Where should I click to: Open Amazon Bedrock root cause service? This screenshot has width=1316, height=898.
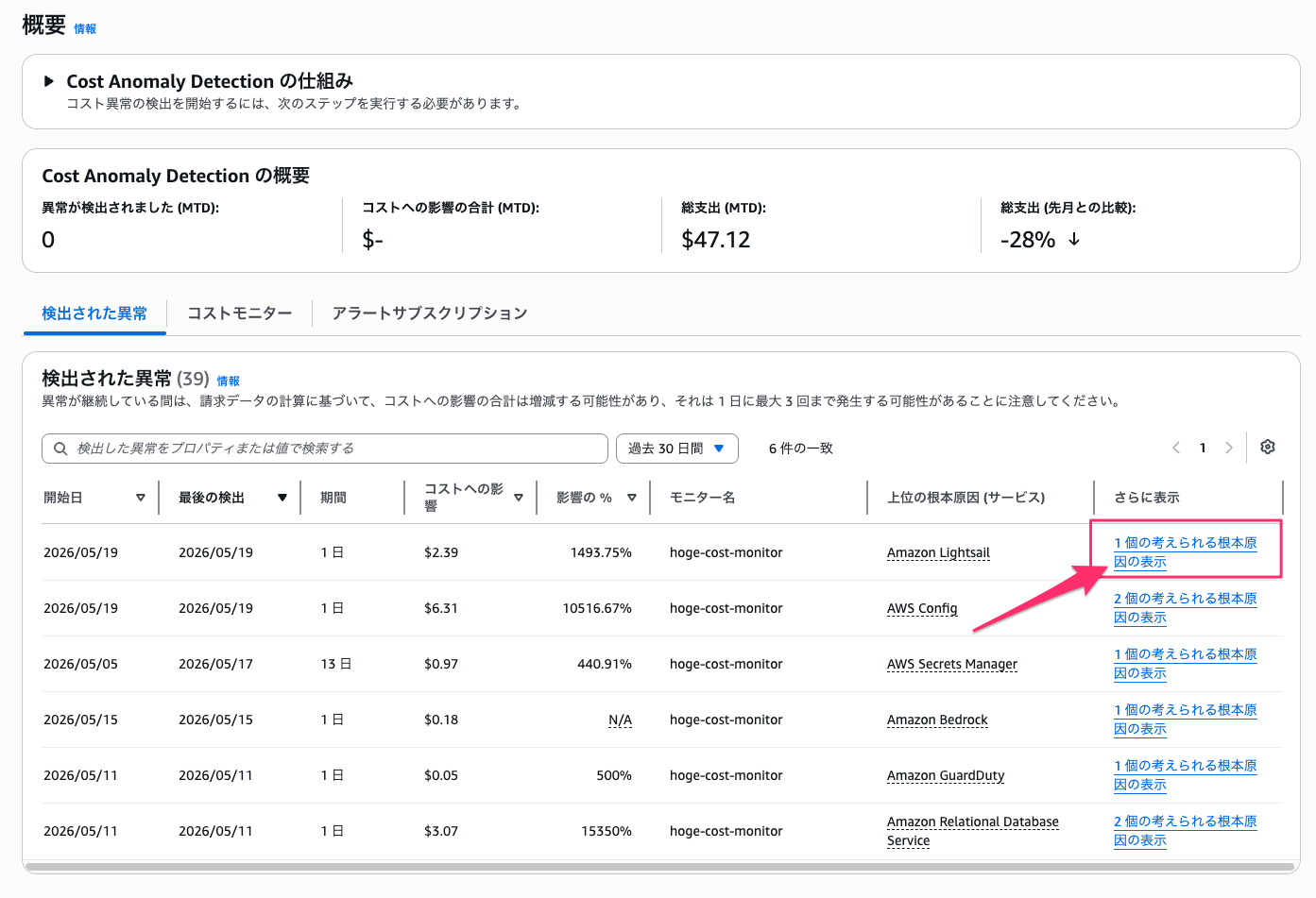point(937,720)
